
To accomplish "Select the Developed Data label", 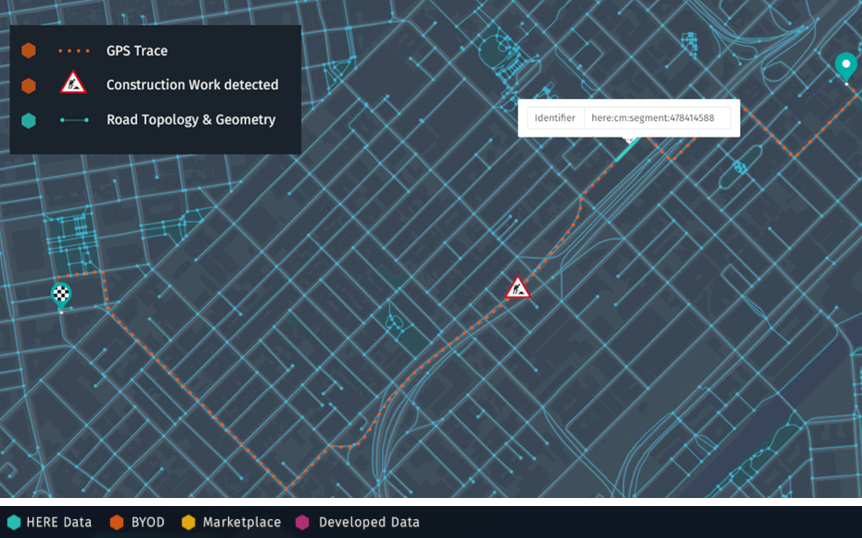I will (369, 522).
